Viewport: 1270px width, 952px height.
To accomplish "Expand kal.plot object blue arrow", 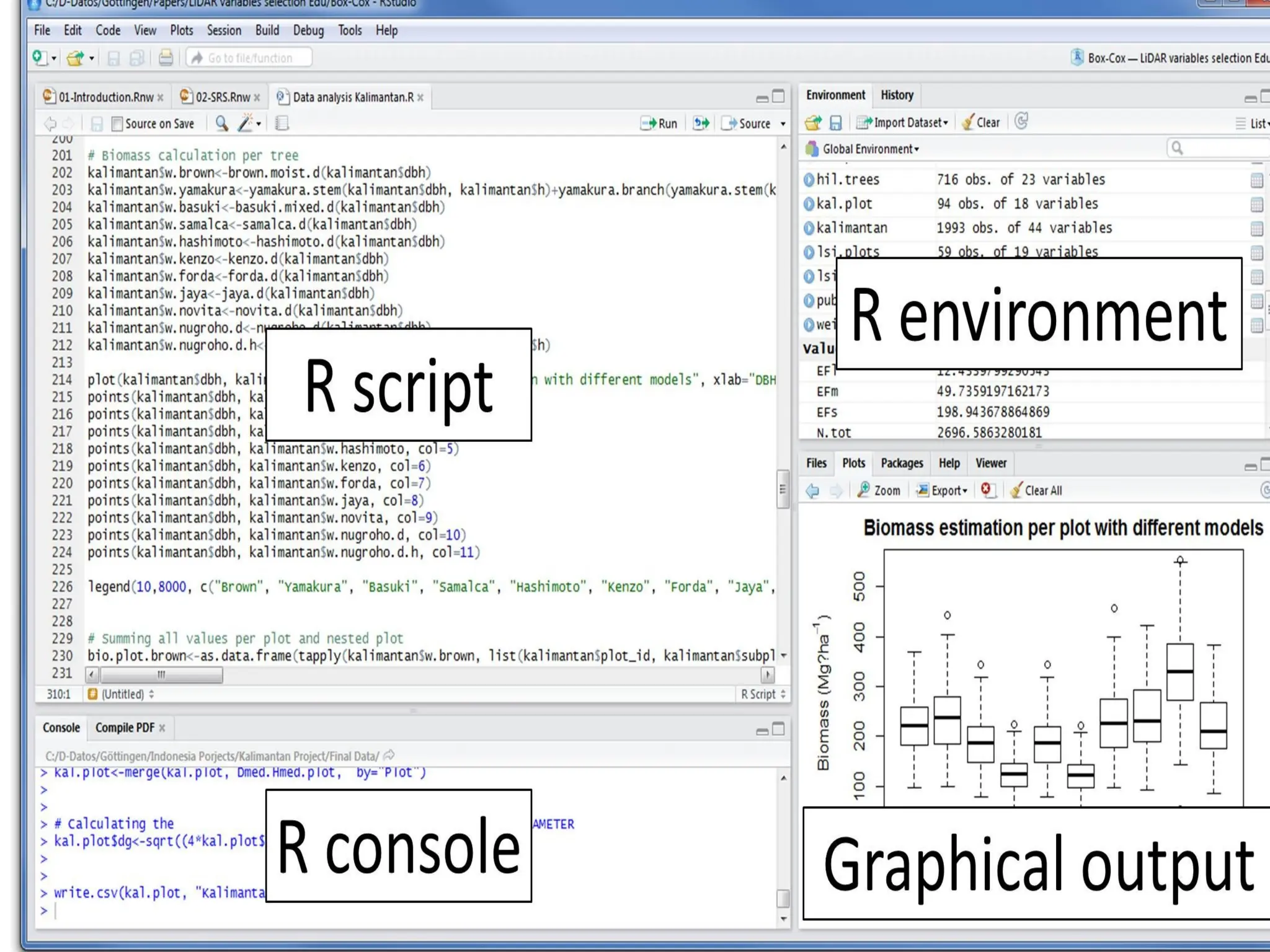I will pos(809,204).
